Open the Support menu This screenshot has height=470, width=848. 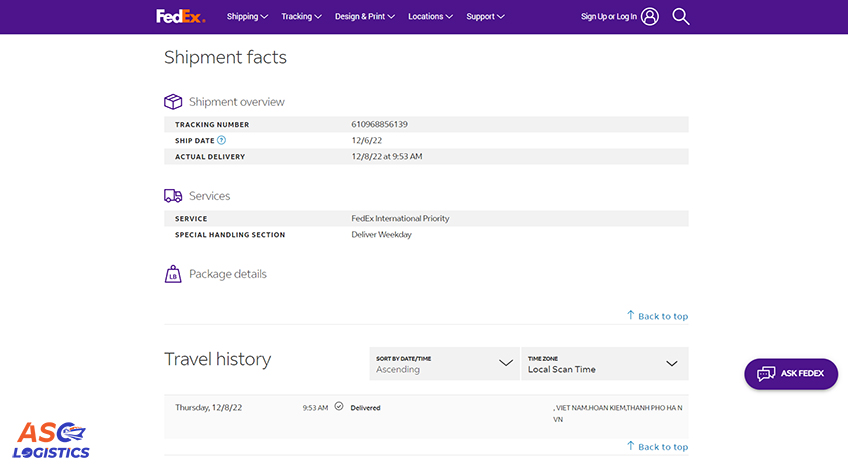pos(485,17)
